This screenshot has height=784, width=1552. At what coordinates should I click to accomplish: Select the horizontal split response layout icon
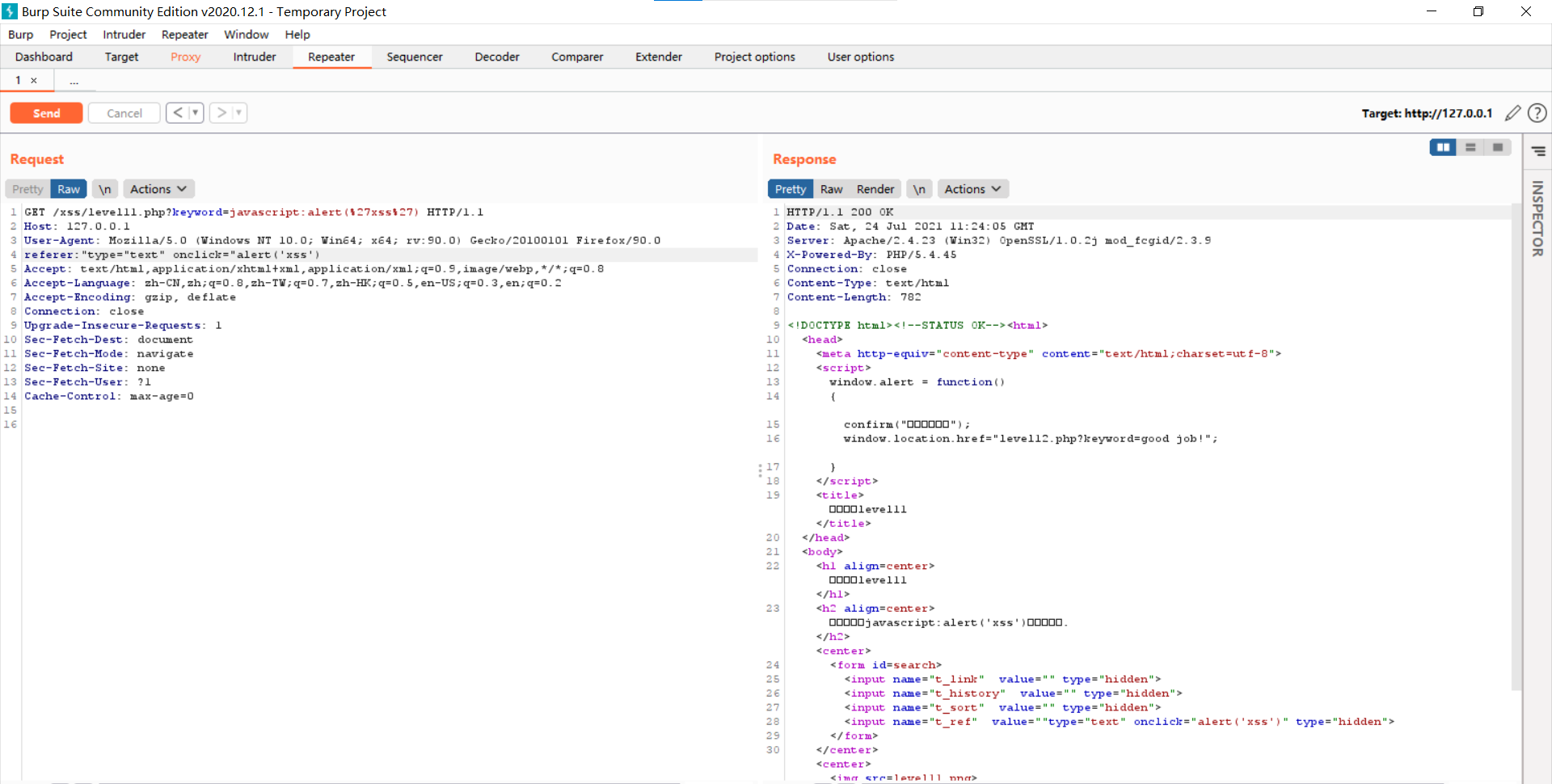[1471, 147]
